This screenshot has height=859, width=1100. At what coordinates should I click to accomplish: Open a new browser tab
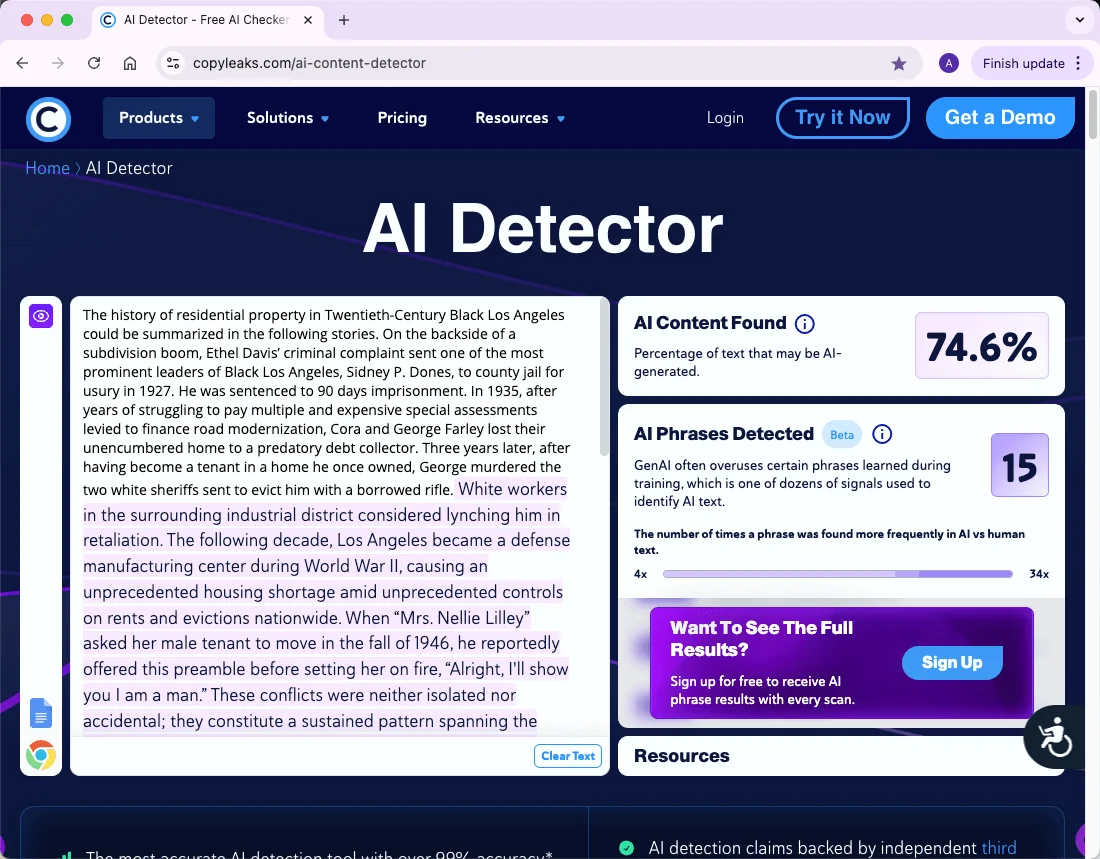(344, 20)
